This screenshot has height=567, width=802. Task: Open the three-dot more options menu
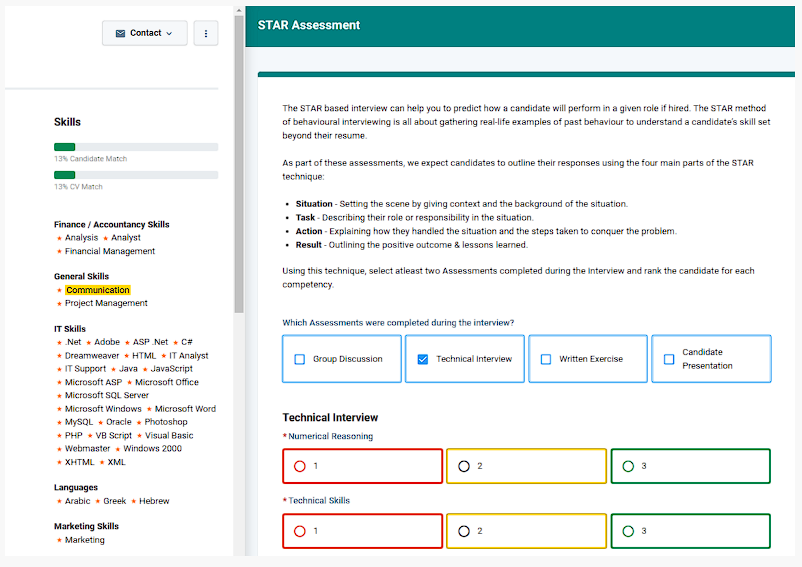[x=206, y=33]
